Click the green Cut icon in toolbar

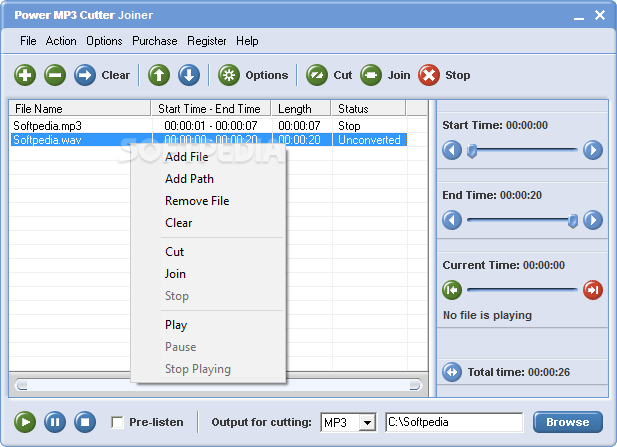point(317,75)
